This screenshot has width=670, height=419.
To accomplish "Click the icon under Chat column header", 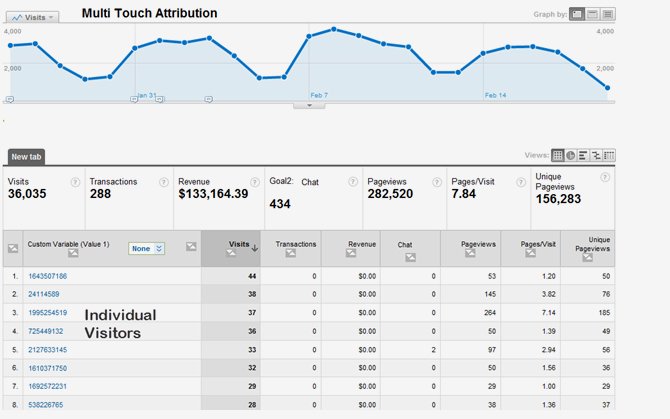I will click(410, 257).
